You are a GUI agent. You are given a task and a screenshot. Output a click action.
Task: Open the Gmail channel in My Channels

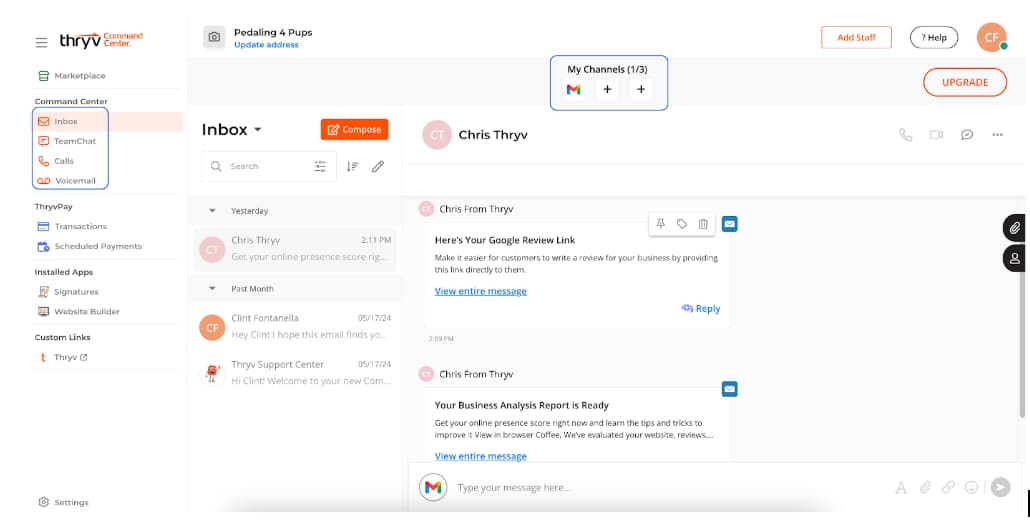point(573,89)
